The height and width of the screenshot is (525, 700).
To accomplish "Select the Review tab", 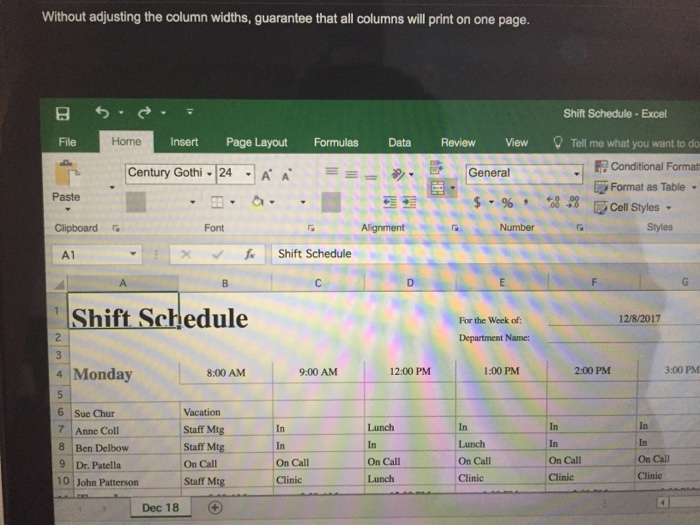I will (x=458, y=142).
